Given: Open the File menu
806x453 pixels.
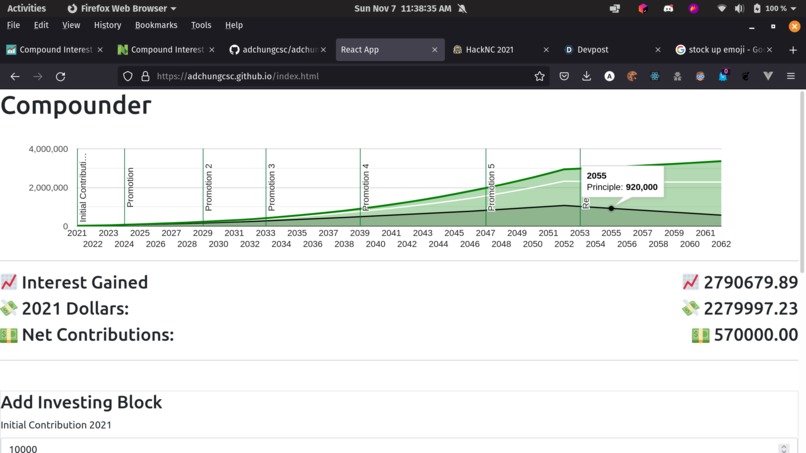Looking at the screenshot, I should (13, 25).
